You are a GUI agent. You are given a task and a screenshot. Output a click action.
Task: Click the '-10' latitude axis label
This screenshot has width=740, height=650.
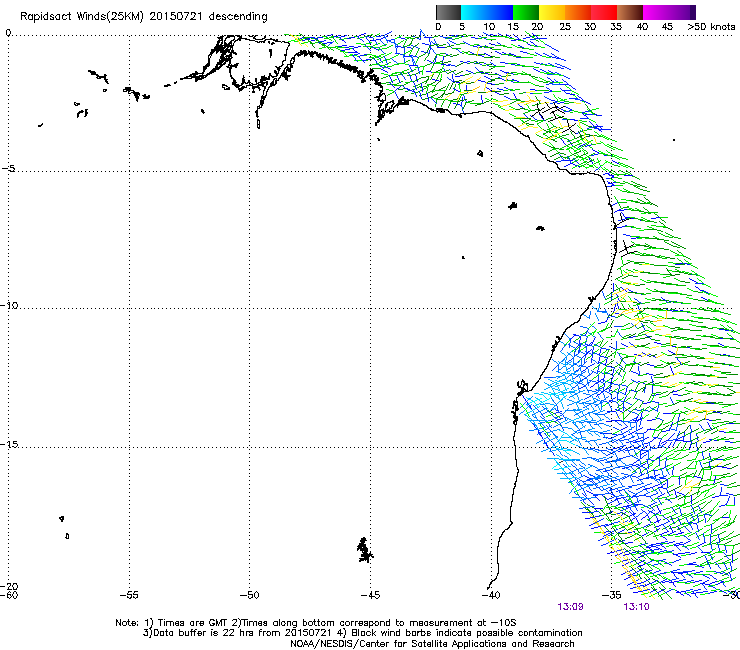(9, 305)
